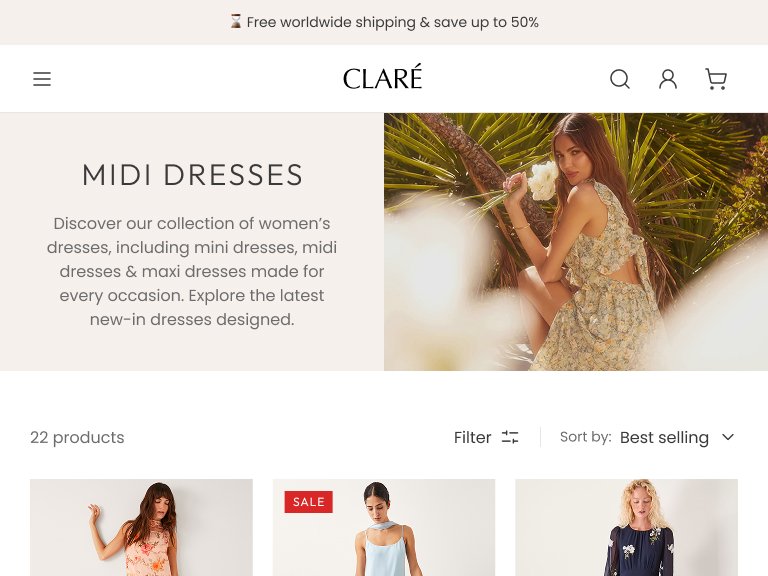The height and width of the screenshot is (576, 768).
Task: Click the filter sliders icon
Action: point(510,437)
